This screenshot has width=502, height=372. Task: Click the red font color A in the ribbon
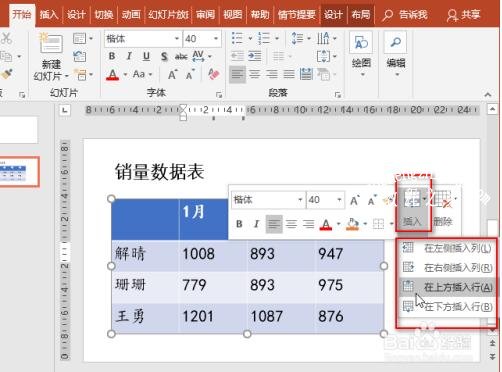coord(112,74)
